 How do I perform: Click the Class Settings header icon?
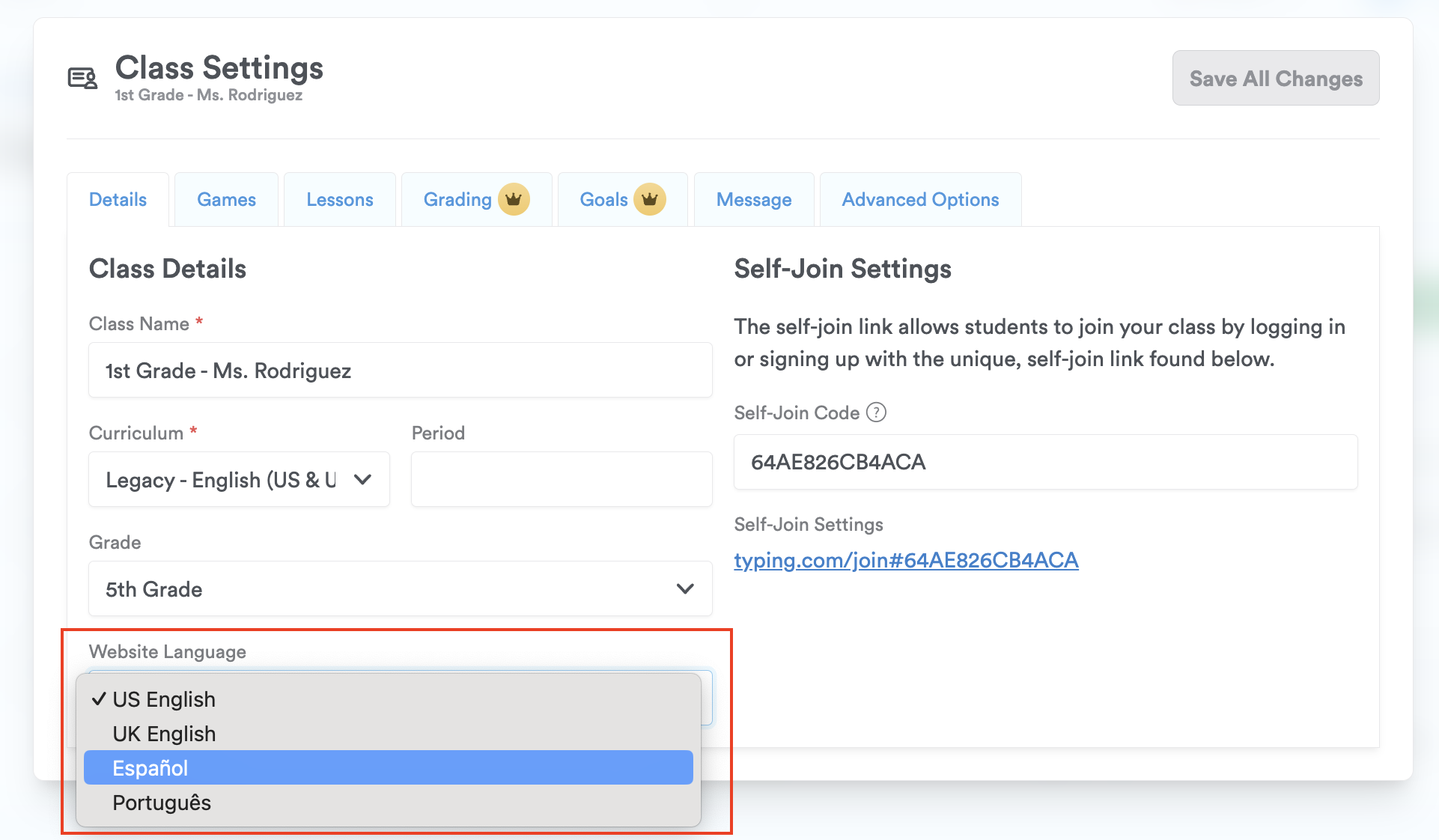pos(82,78)
